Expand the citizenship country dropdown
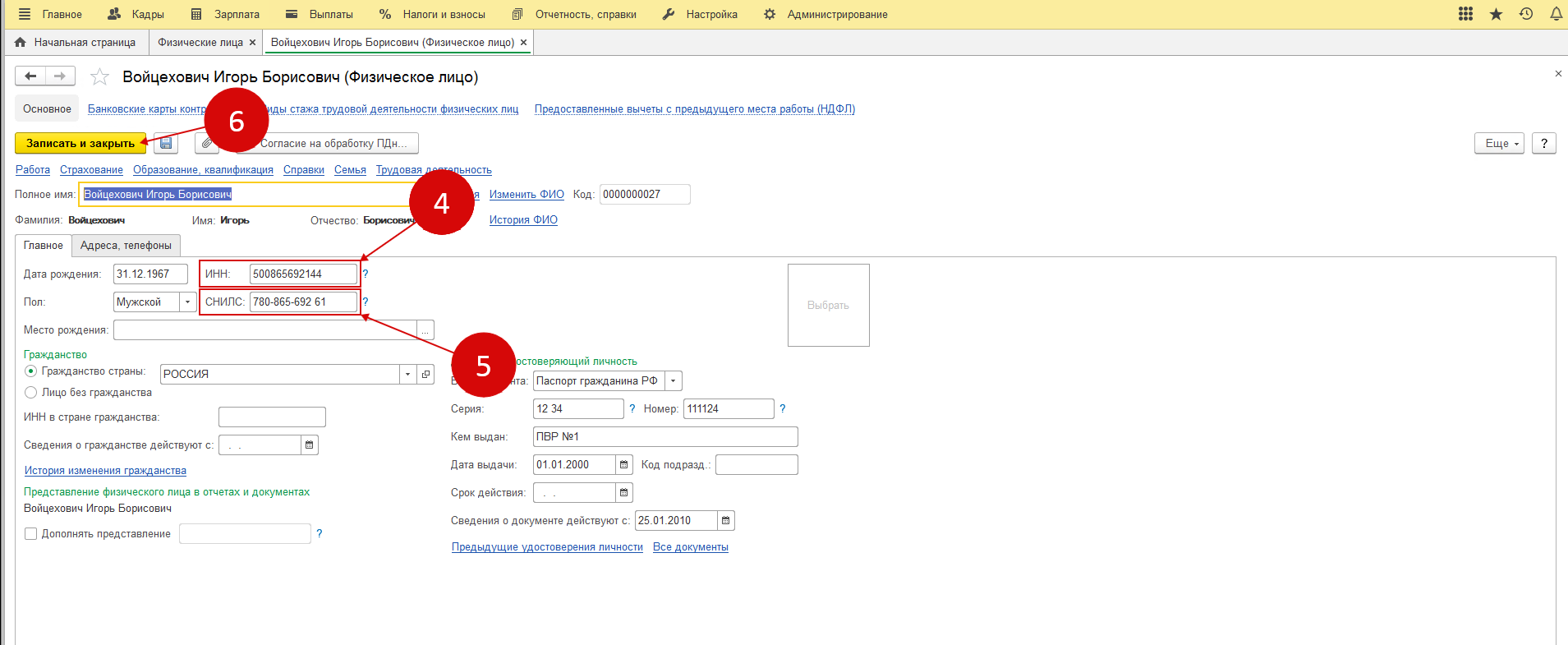The width and height of the screenshot is (1568, 645). tap(408, 374)
